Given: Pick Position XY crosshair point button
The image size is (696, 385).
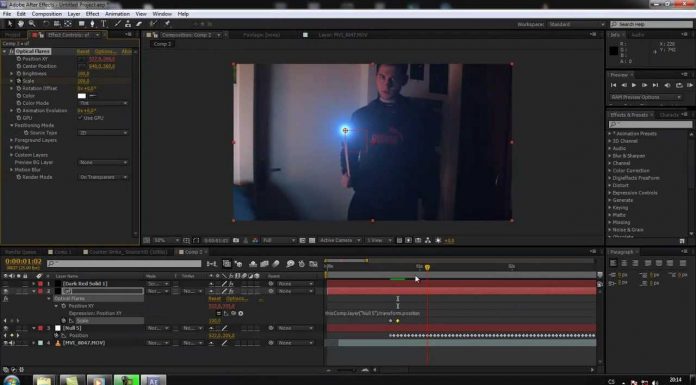Looking at the screenshot, I should (x=82, y=59).
